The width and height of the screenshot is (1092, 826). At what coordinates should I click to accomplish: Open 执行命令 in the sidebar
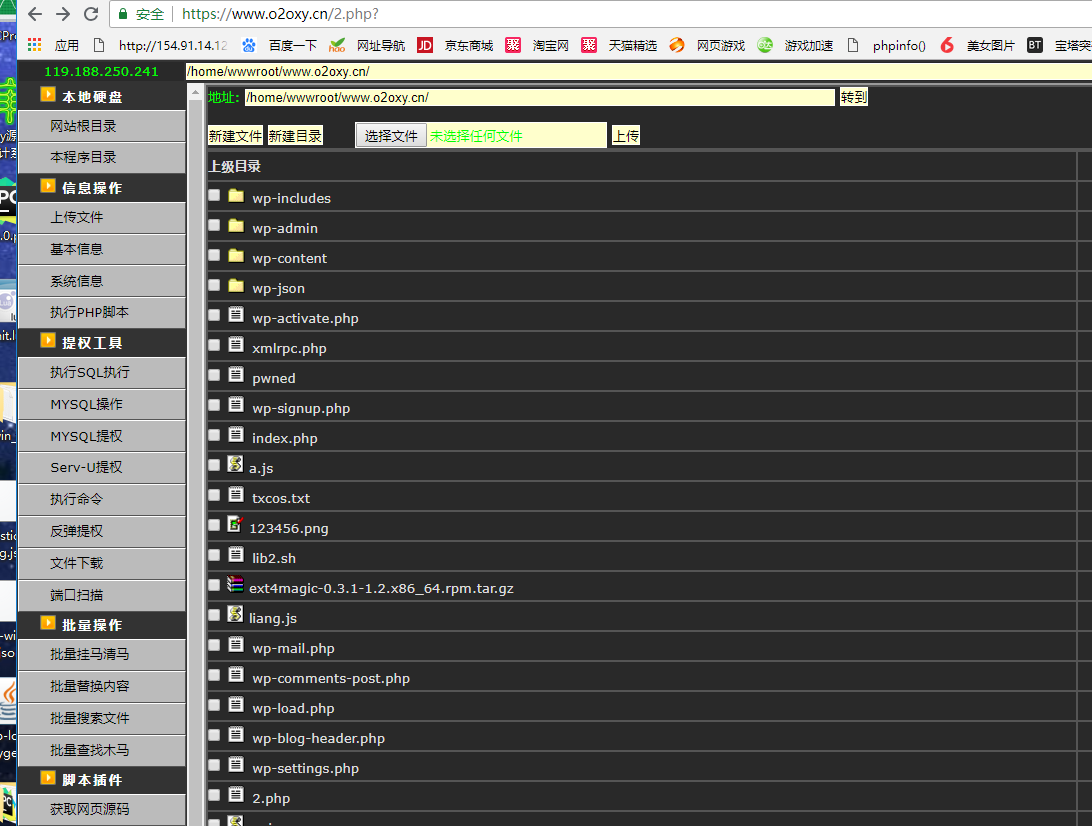tap(102, 499)
